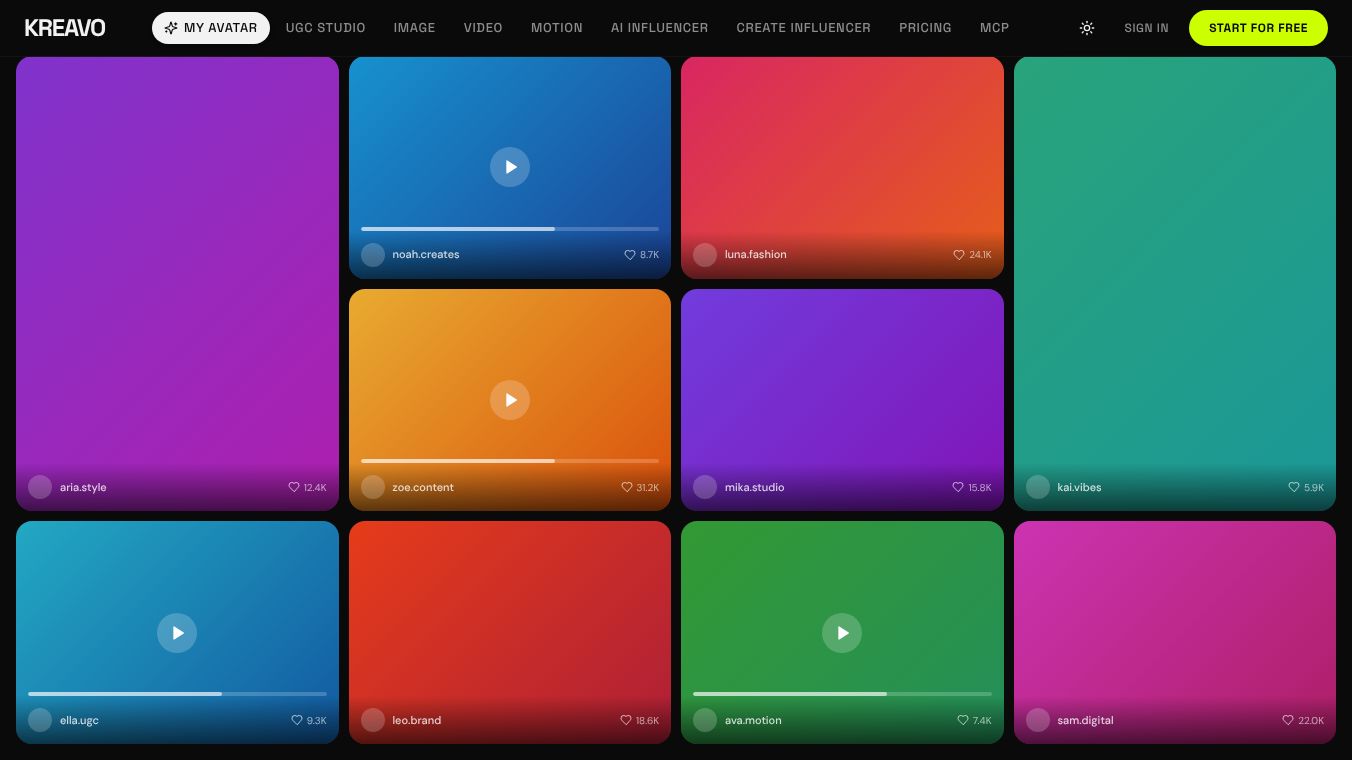Go to the Image section
Image resolution: width=1352 pixels, height=760 pixels.
[x=414, y=28]
